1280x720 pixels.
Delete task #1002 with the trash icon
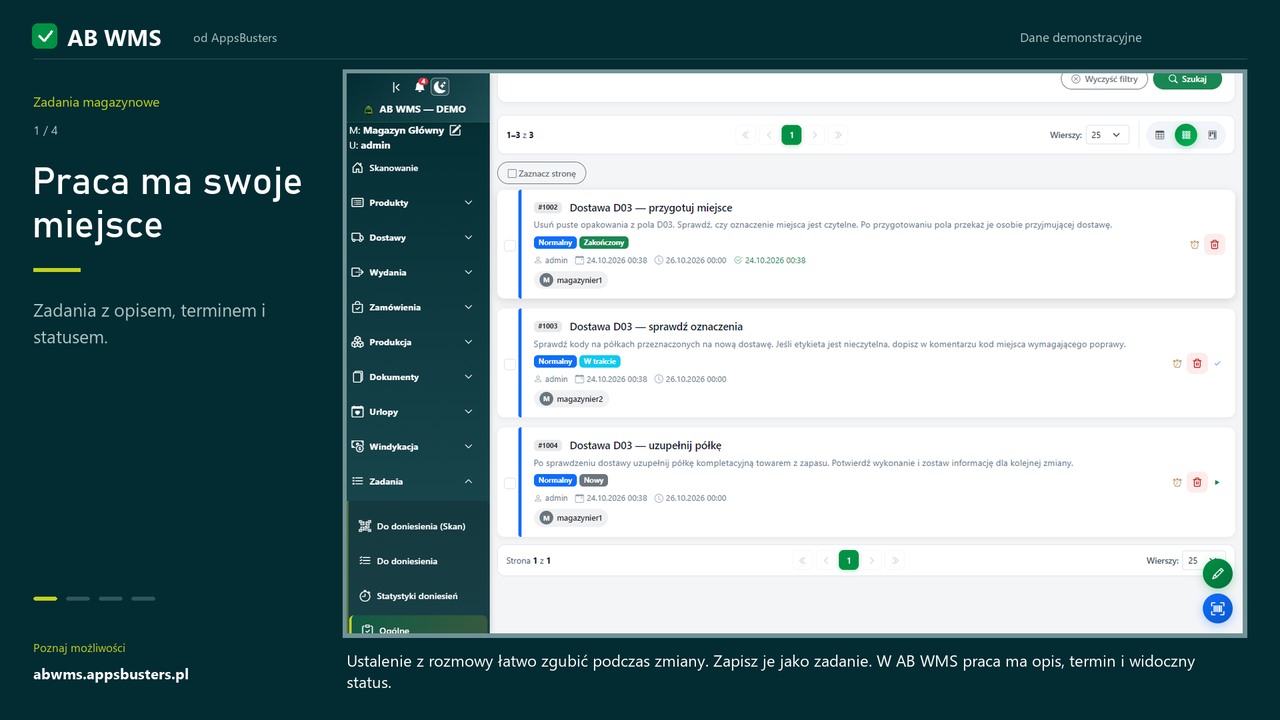(1214, 244)
